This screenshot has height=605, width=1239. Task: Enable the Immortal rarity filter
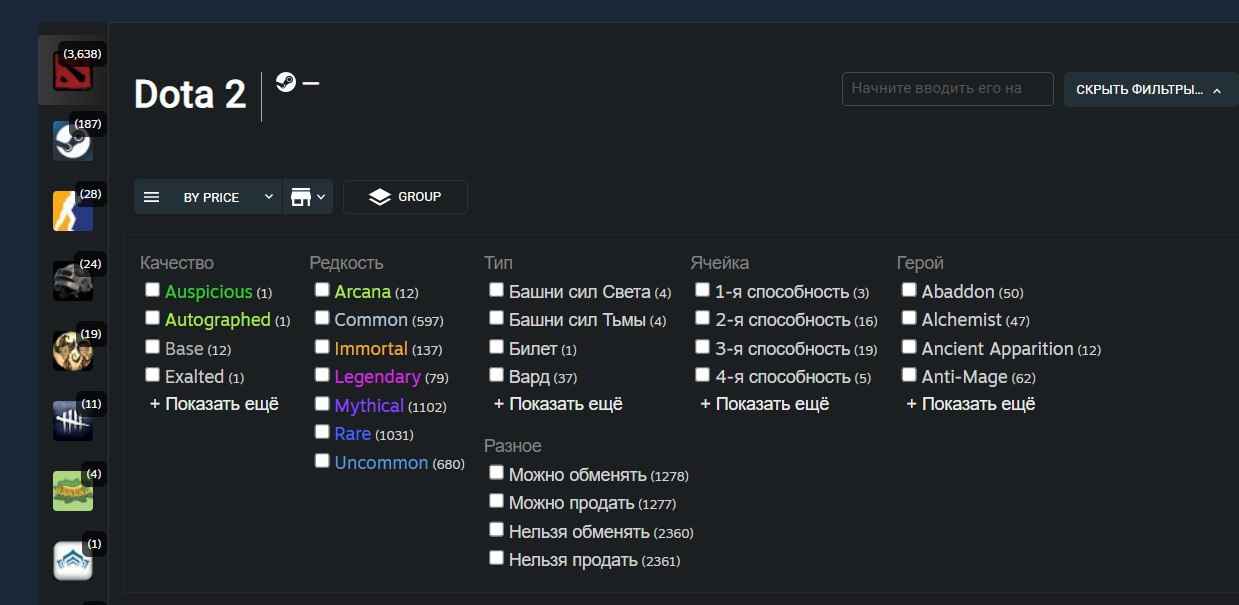point(322,346)
